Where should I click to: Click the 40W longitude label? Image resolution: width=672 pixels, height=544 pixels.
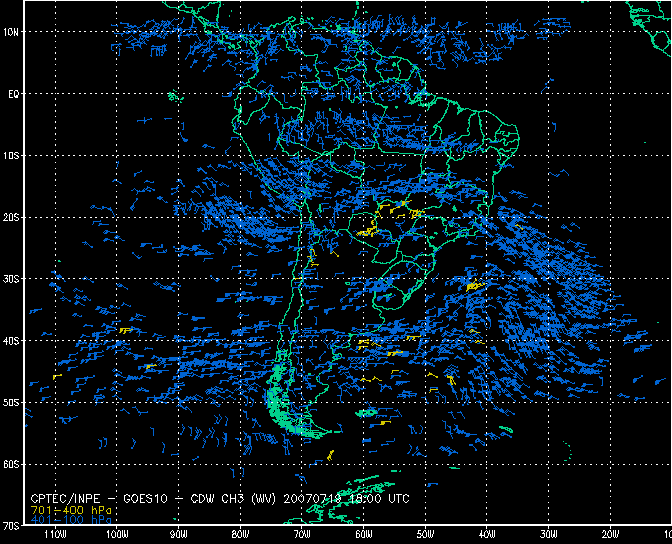point(487,534)
